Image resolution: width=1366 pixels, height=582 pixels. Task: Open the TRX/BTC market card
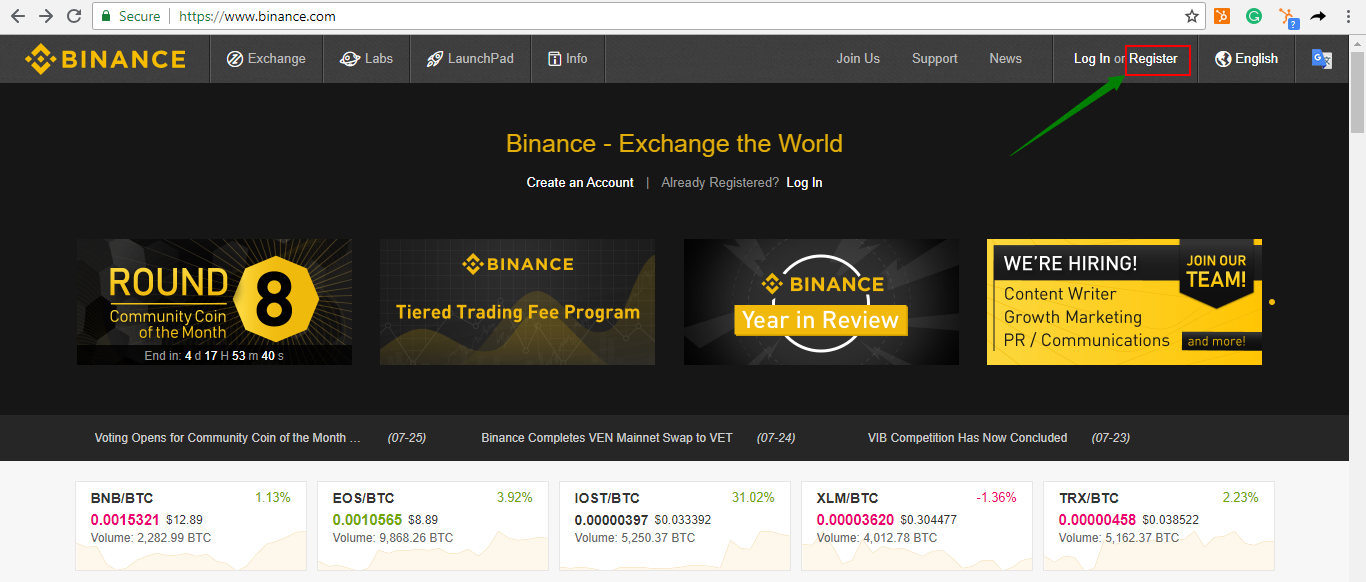1159,526
